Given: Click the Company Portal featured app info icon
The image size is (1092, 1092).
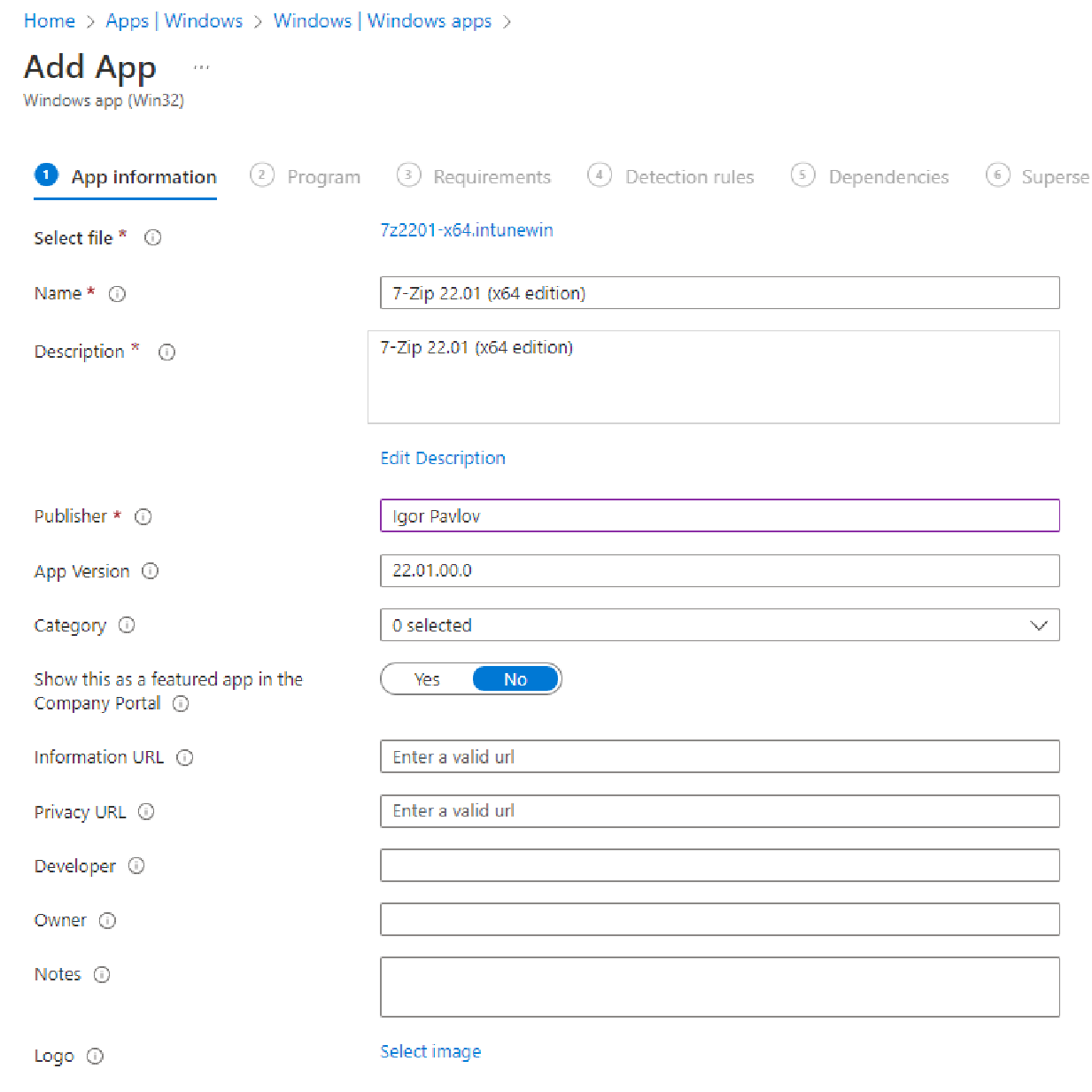Looking at the screenshot, I should pos(181,704).
